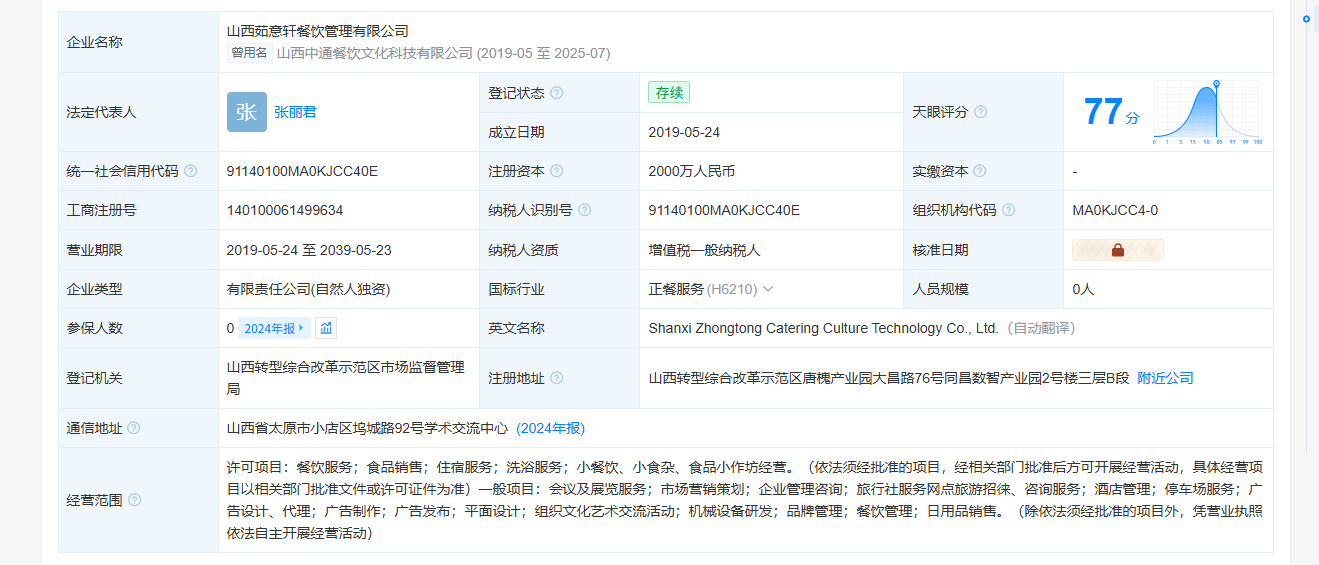Show help for 组织机构代码 question icon
Image resolution: width=1319 pixels, height=565 pixels.
click(x=1009, y=210)
